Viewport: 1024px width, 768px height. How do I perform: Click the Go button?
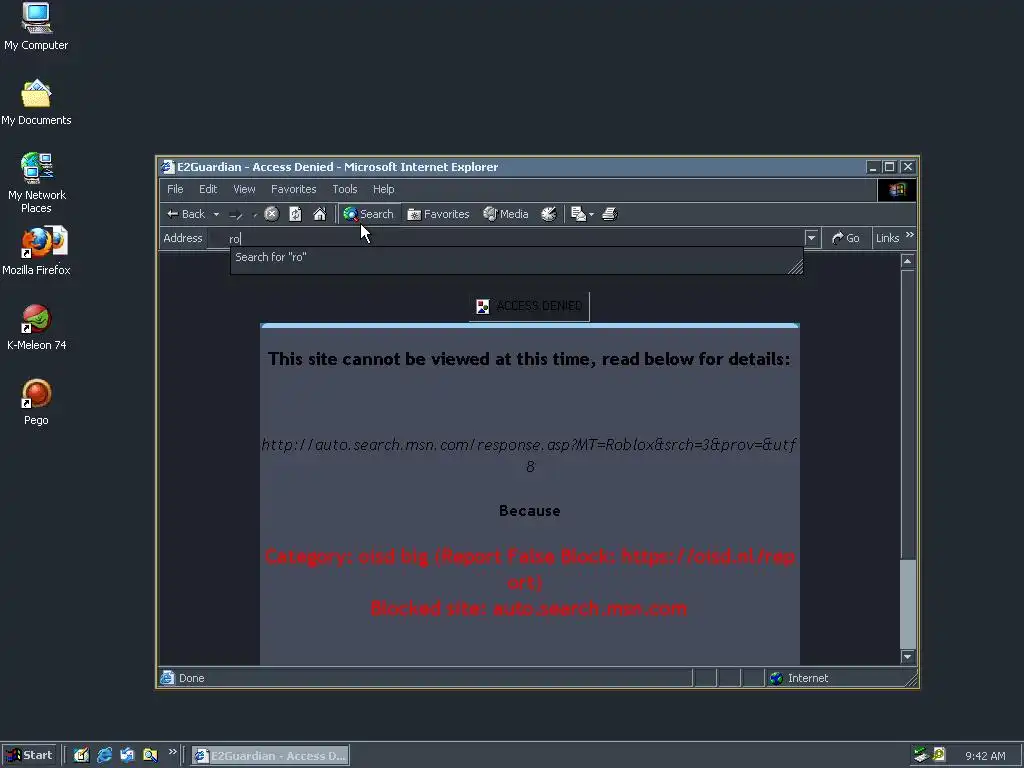coord(846,238)
